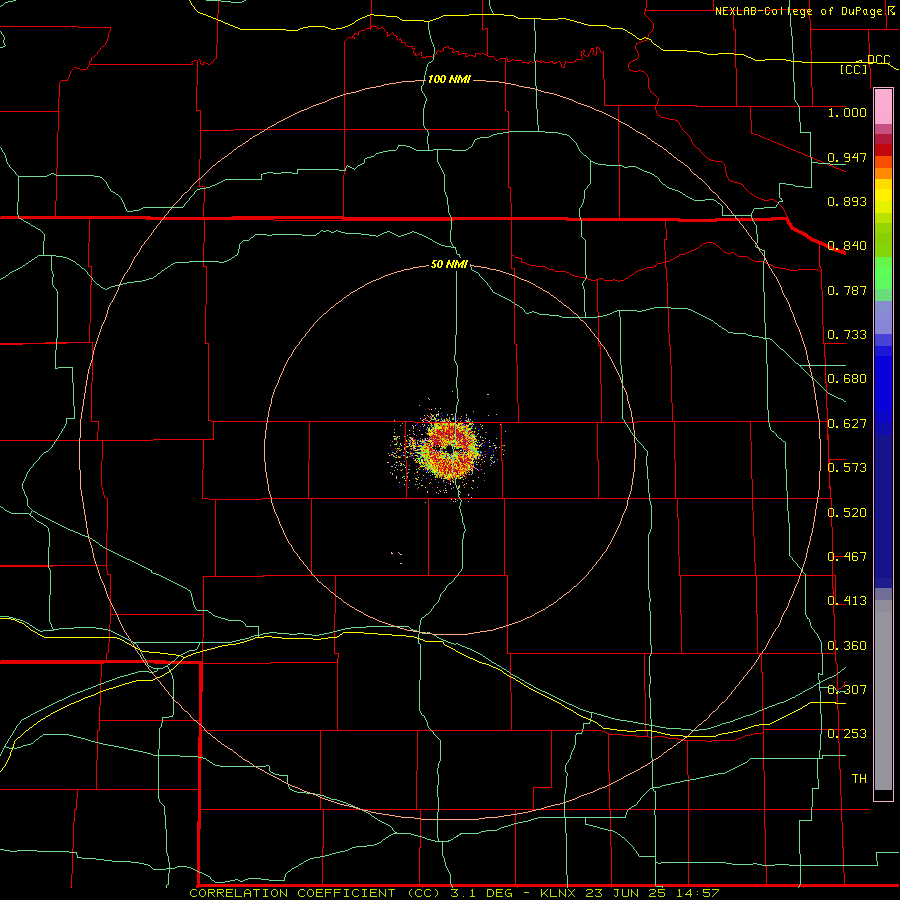Click the 1.000 colorbar value
This screenshot has width=900, height=900.
tap(847, 112)
